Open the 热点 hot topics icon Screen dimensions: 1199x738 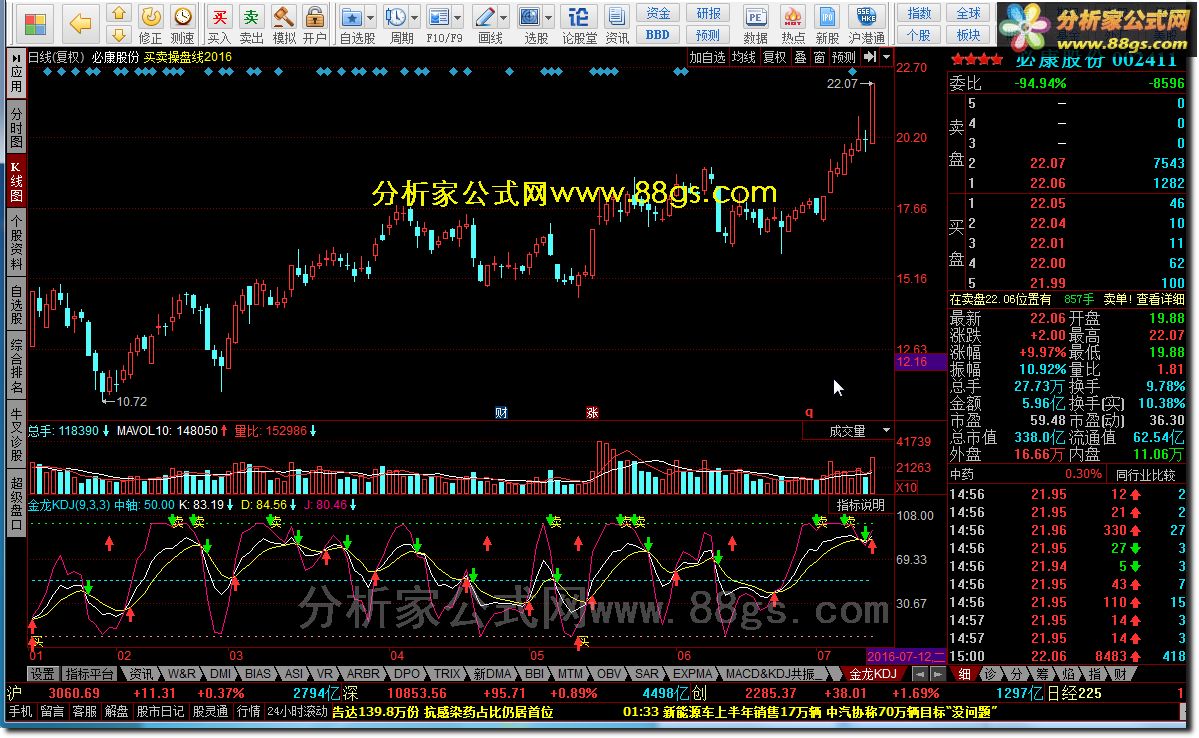pyautogui.click(x=793, y=24)
